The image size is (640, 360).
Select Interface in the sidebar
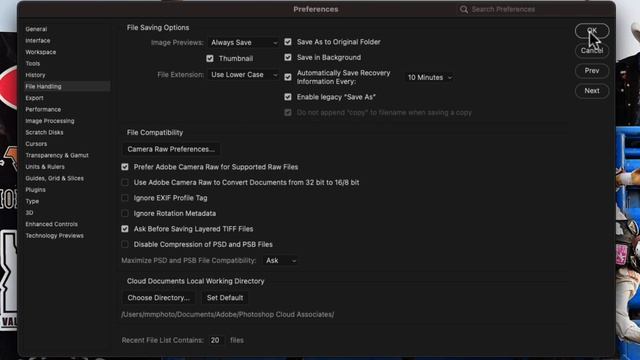pyautogui.click(x=38, y=40)
